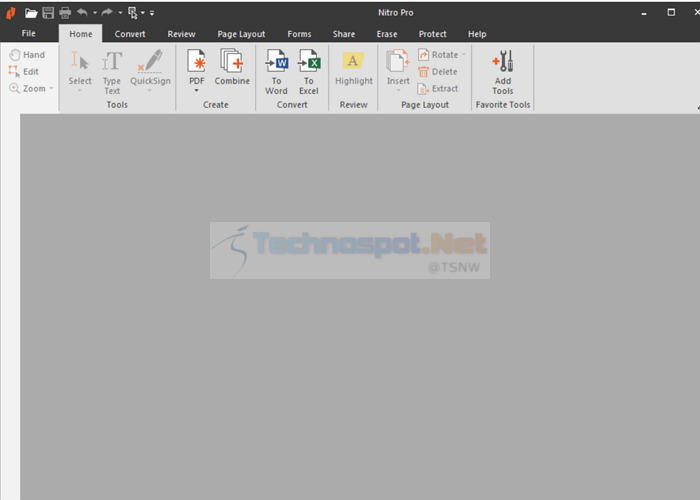Activate the Select tool

tap(80, 68)
